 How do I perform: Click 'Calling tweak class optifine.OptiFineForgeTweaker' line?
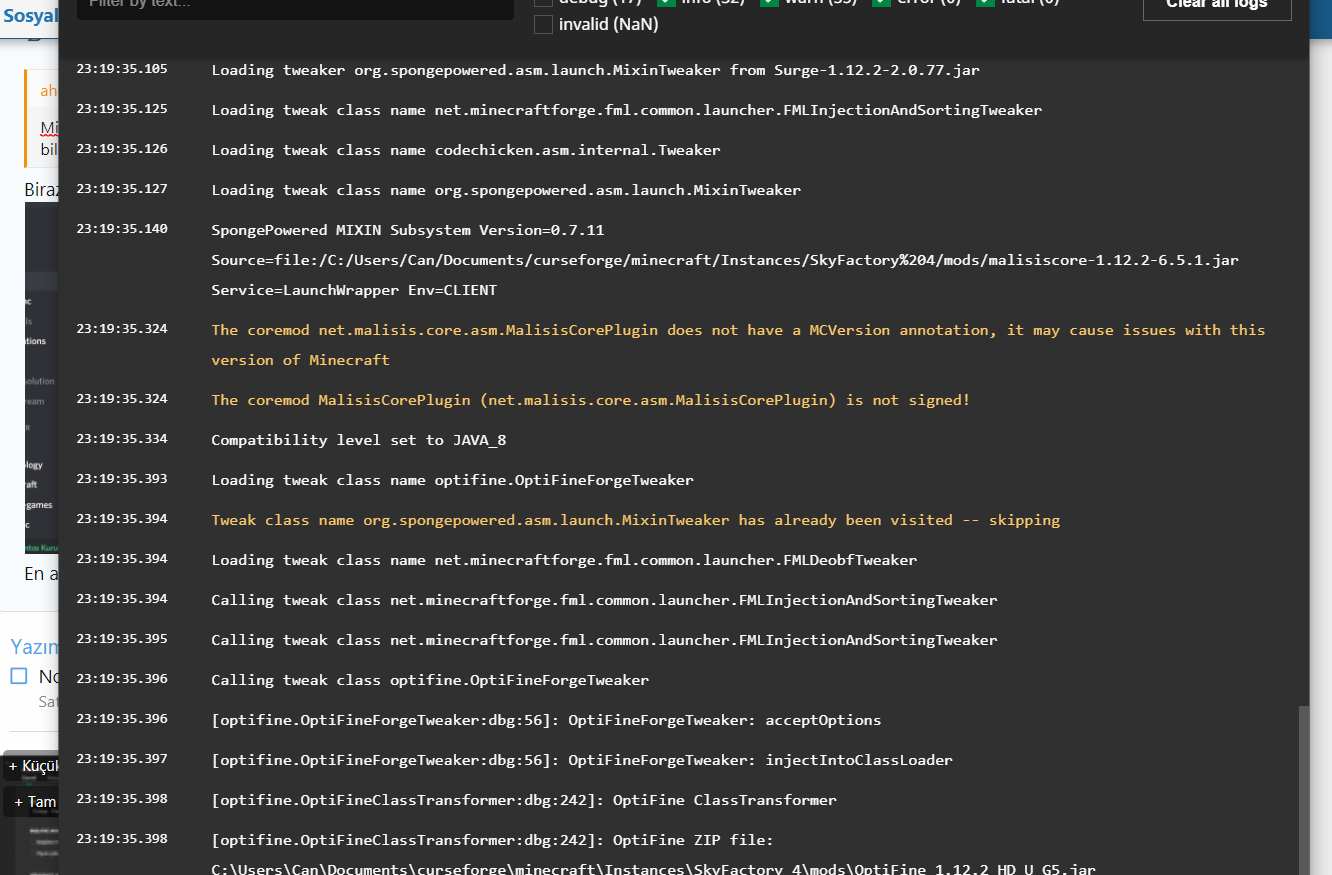[x=430, y=680]
